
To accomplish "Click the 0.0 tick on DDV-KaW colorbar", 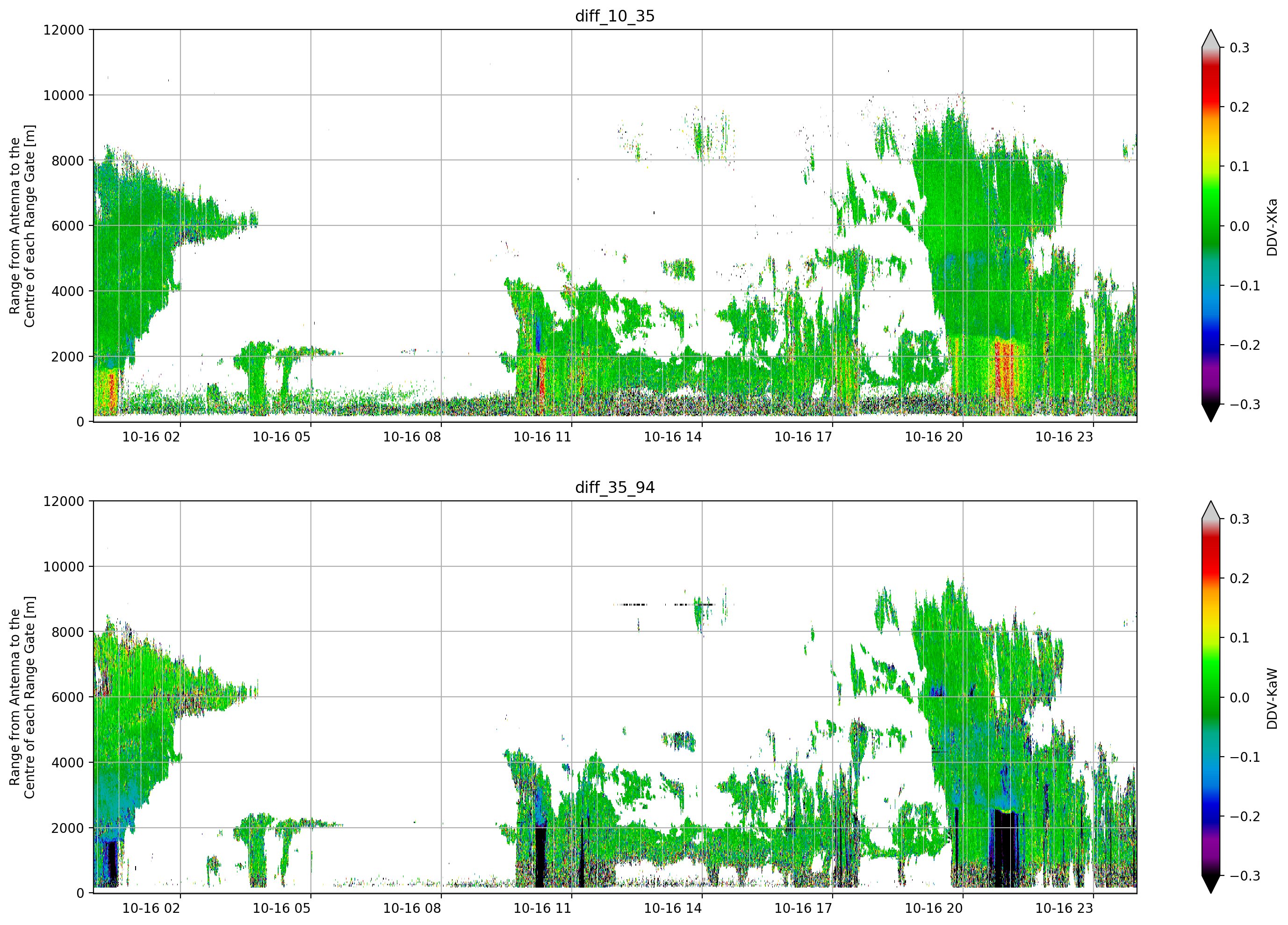I will click(1239, 698).
